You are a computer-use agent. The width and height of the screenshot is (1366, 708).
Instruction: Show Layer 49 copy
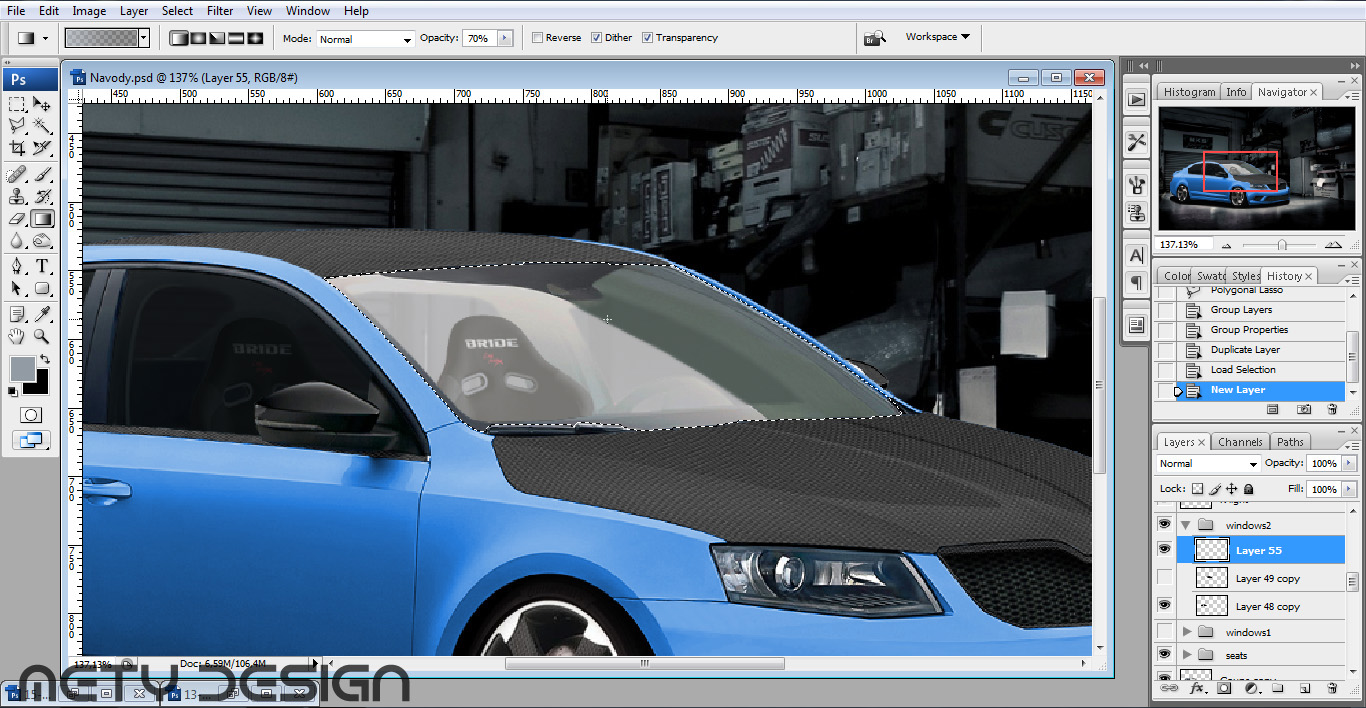pyautogui.click(x=1164, y=578)
